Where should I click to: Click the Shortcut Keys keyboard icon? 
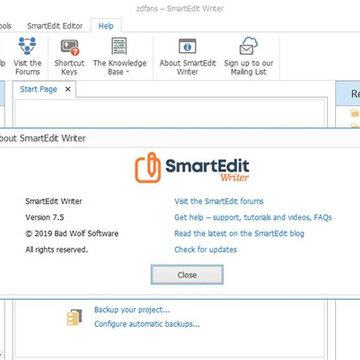coord(70,47)
